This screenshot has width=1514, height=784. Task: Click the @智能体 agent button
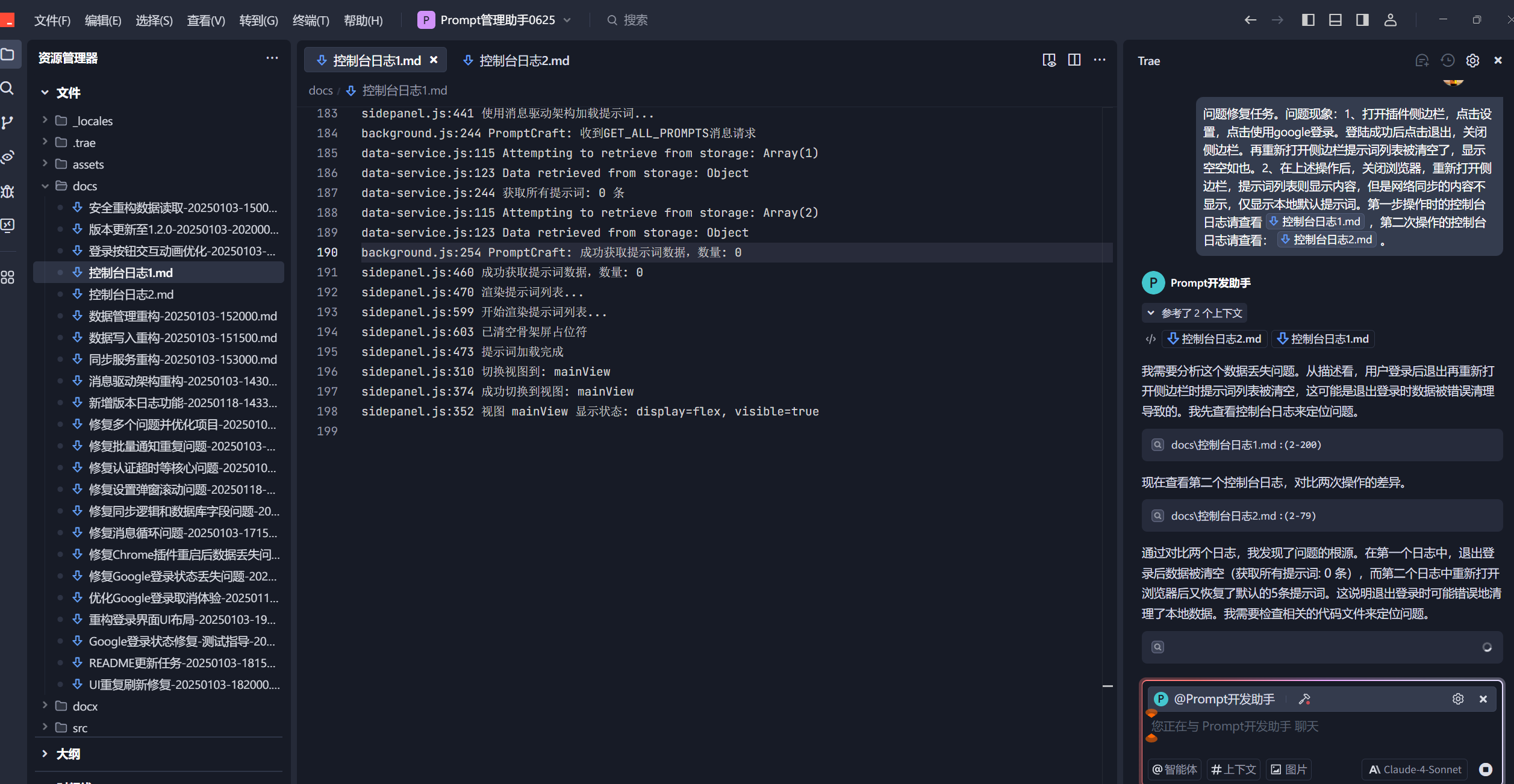(x=1174, y=769)
